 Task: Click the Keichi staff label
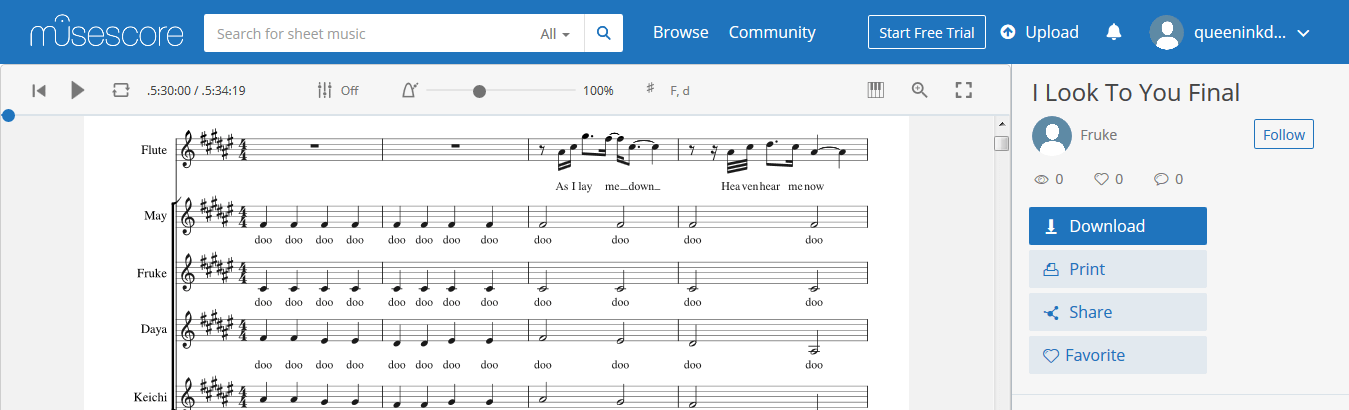tap(151, 397)
